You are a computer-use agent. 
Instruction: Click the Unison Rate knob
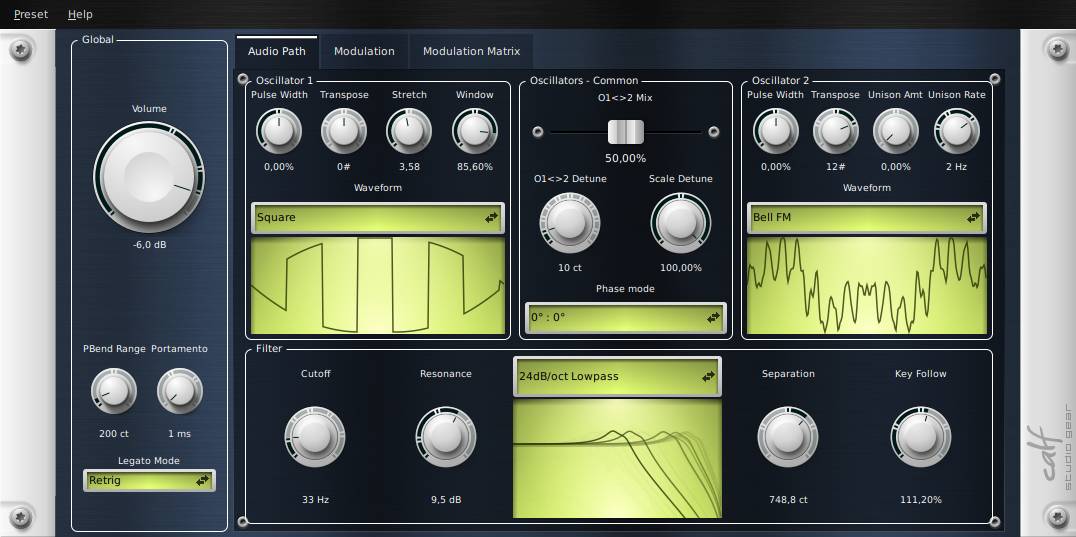(957, 131)
